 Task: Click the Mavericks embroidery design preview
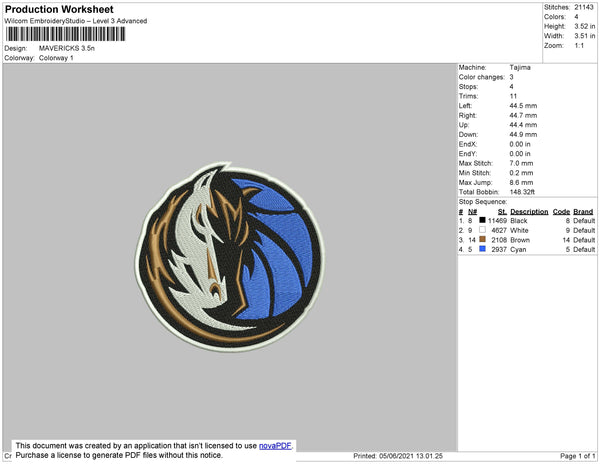[x=229, y=257]
